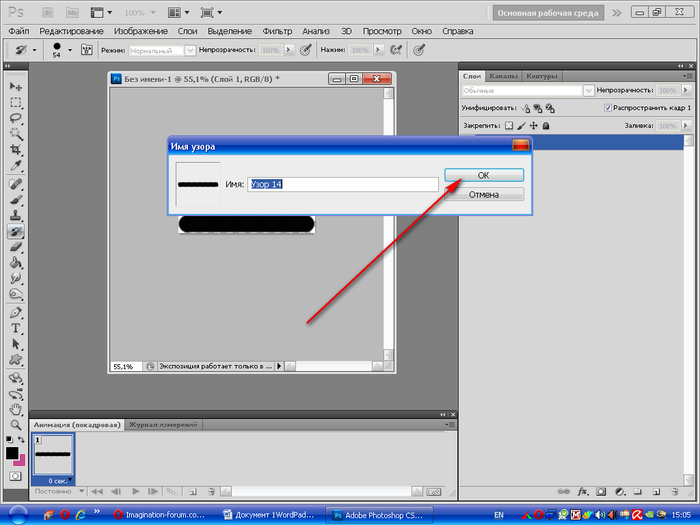Screen dimensions: 700x525
Task: Select the Type (T) tool
Action: [x=16, y=328]
